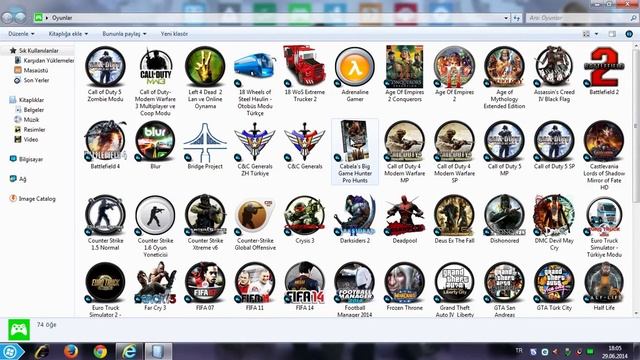Click the Far Cry 3 icon
Screen dimensions: 640x360
[156, 282]
